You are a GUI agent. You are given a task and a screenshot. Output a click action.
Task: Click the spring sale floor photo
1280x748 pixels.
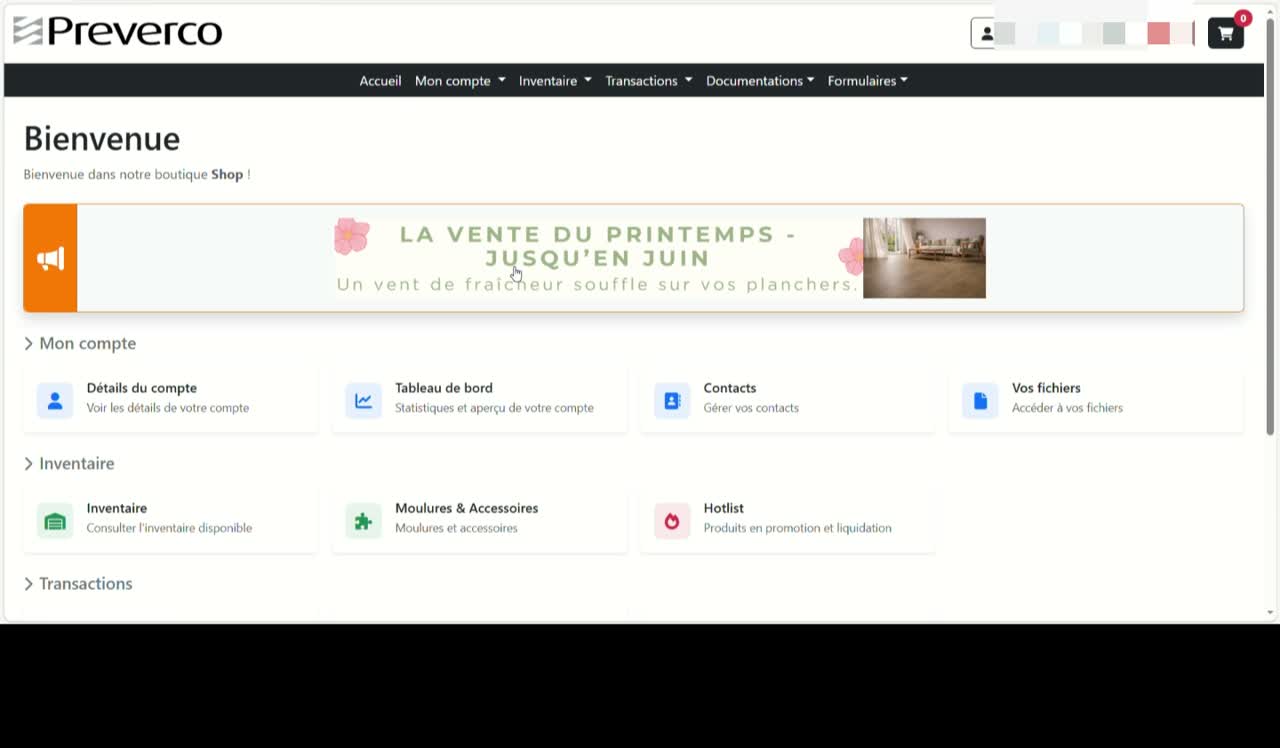tap(924, 258)
